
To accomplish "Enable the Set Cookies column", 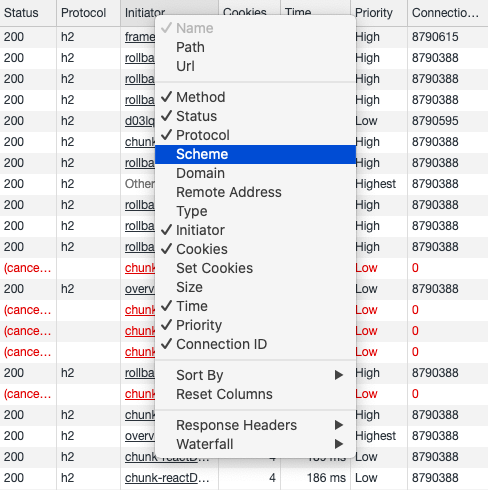I will coord(255,268).
